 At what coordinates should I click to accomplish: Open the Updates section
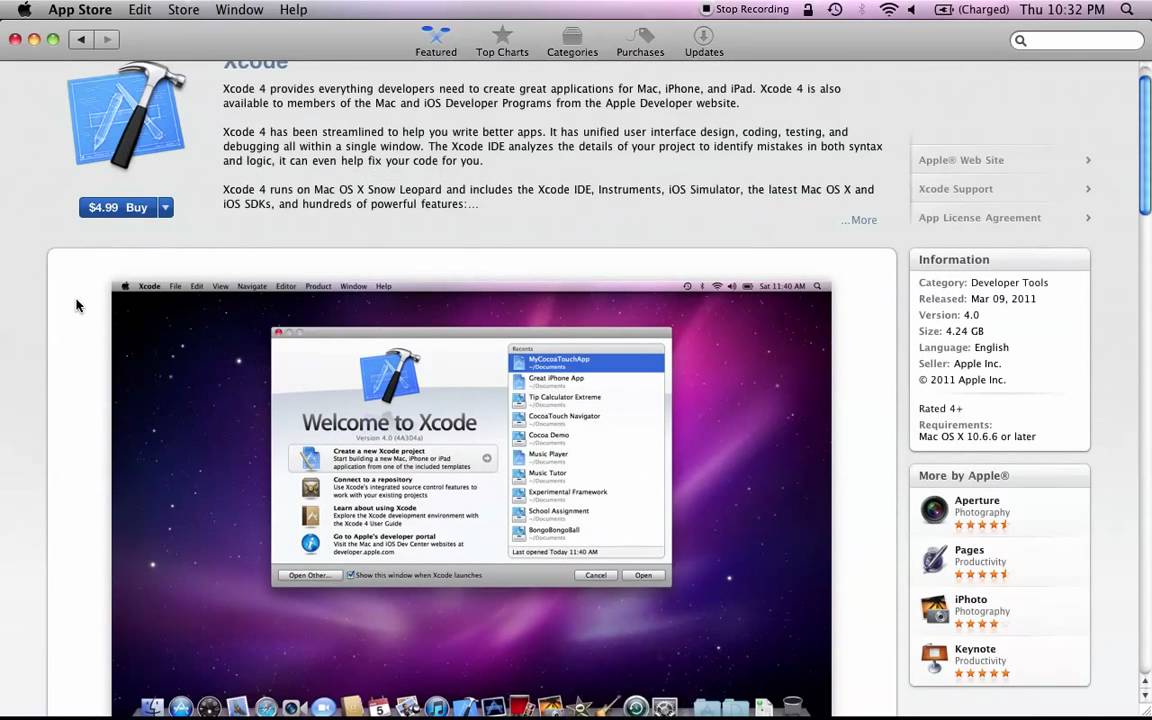pos(704,41)
